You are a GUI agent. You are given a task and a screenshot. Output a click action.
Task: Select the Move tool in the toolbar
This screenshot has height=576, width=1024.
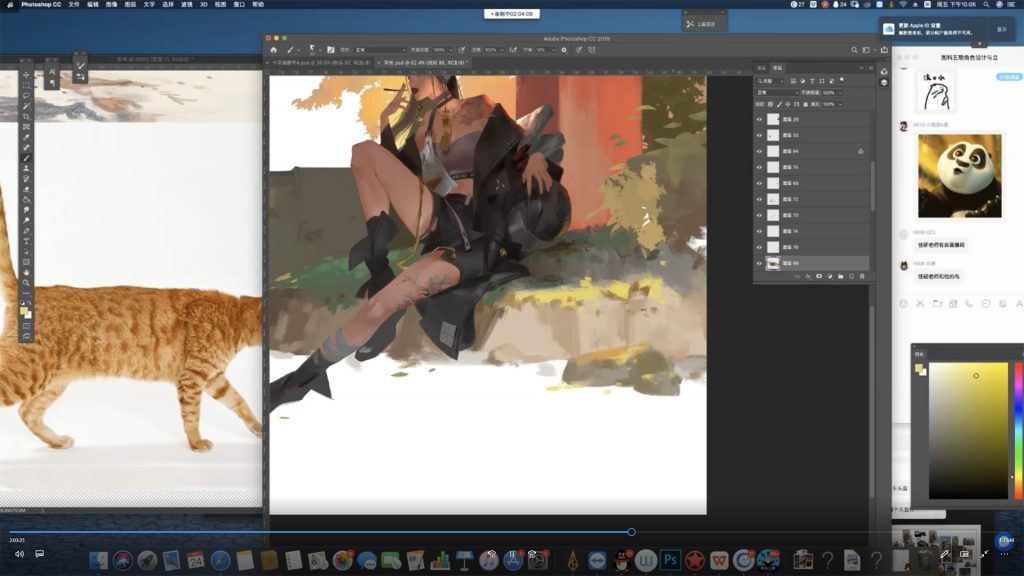pyautogui.click(x=27, y=75)
